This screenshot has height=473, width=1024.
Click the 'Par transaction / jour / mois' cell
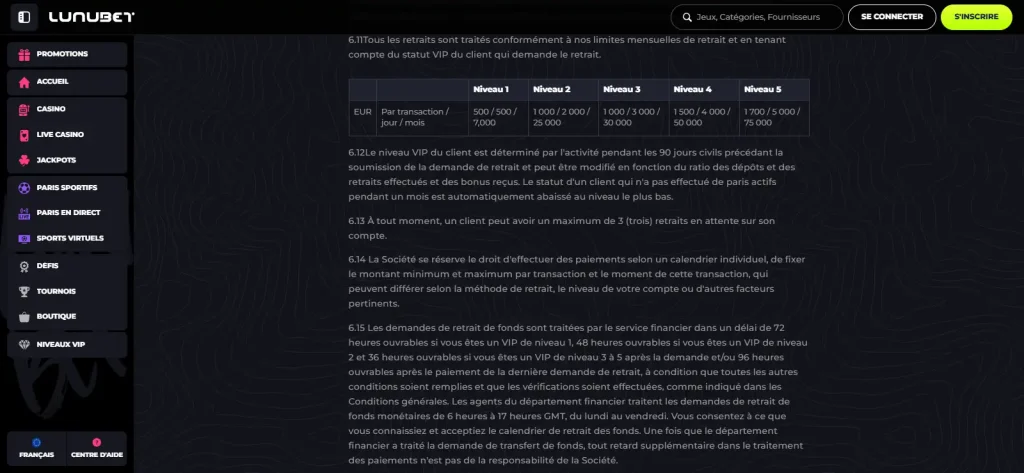coord(423,118)
